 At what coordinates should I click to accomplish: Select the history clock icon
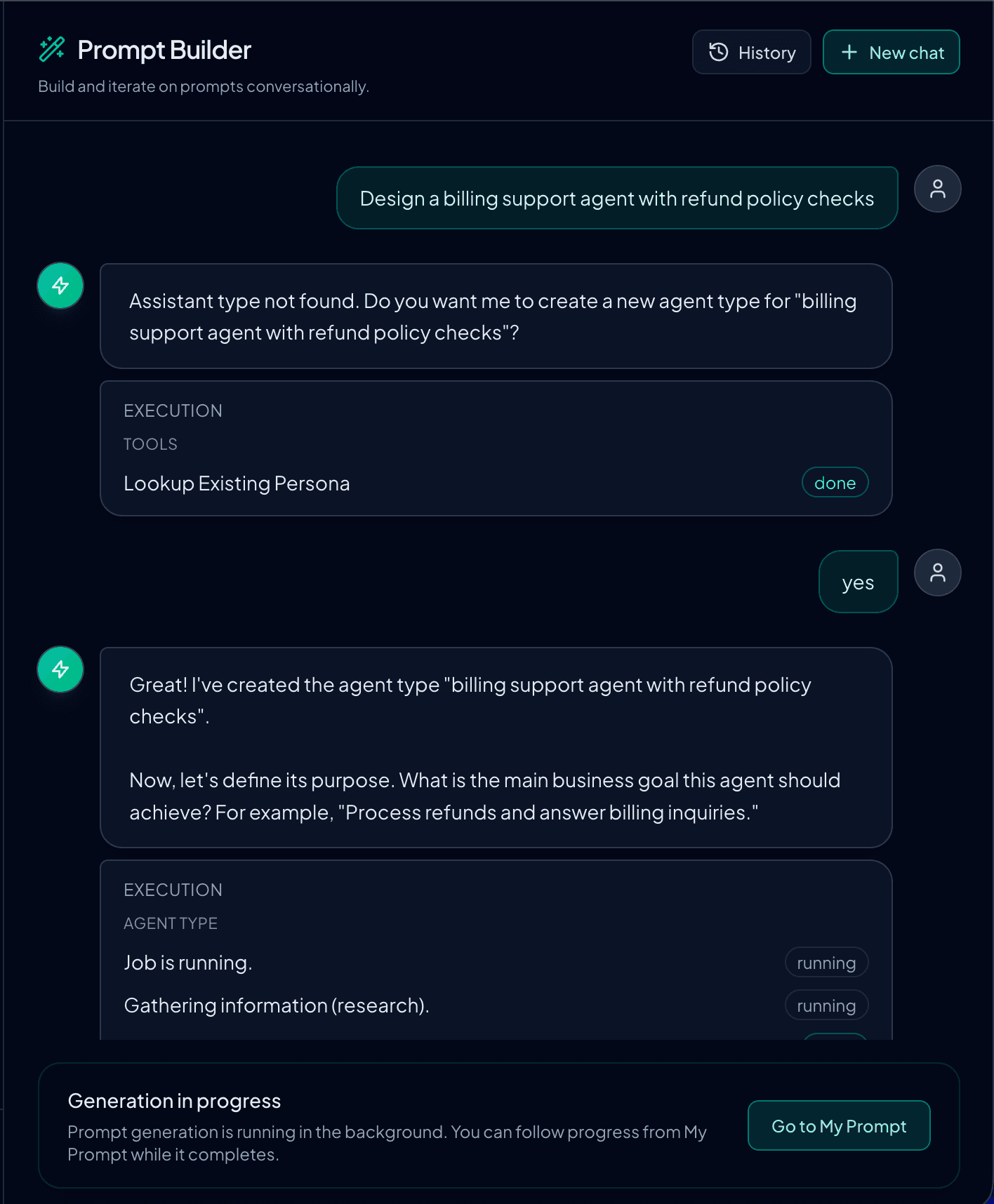point(718,52)
